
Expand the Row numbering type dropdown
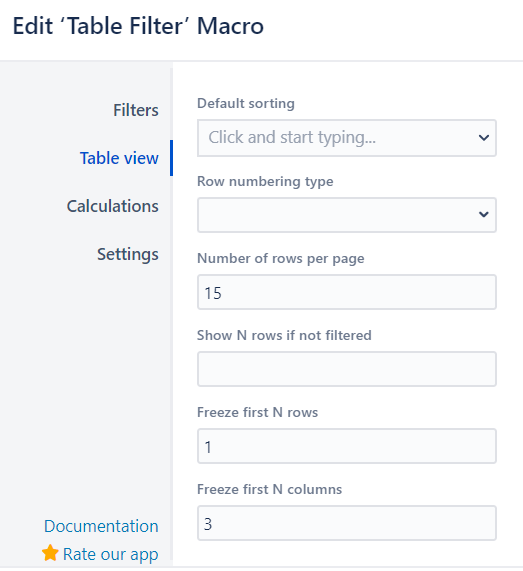coord(347,215)
